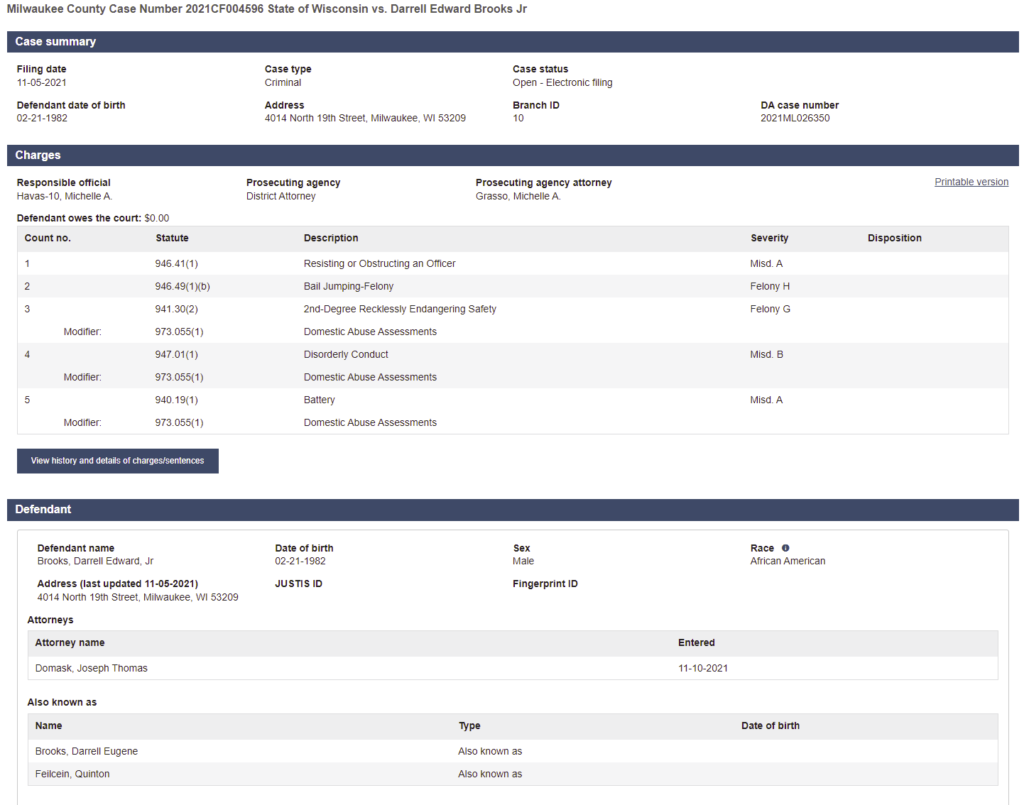Screen dimensions: 1024x805
Task: Click the Disposition column header
Action: click(894, 238)
